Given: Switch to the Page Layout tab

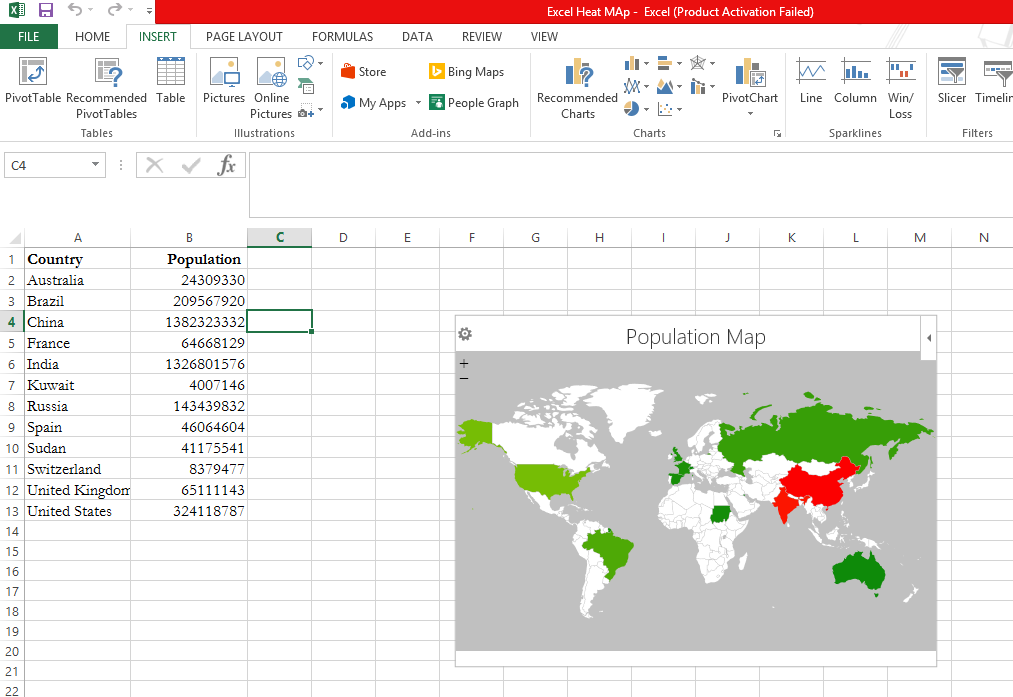Looking at the screenshot, I should [x=244, y=37].
